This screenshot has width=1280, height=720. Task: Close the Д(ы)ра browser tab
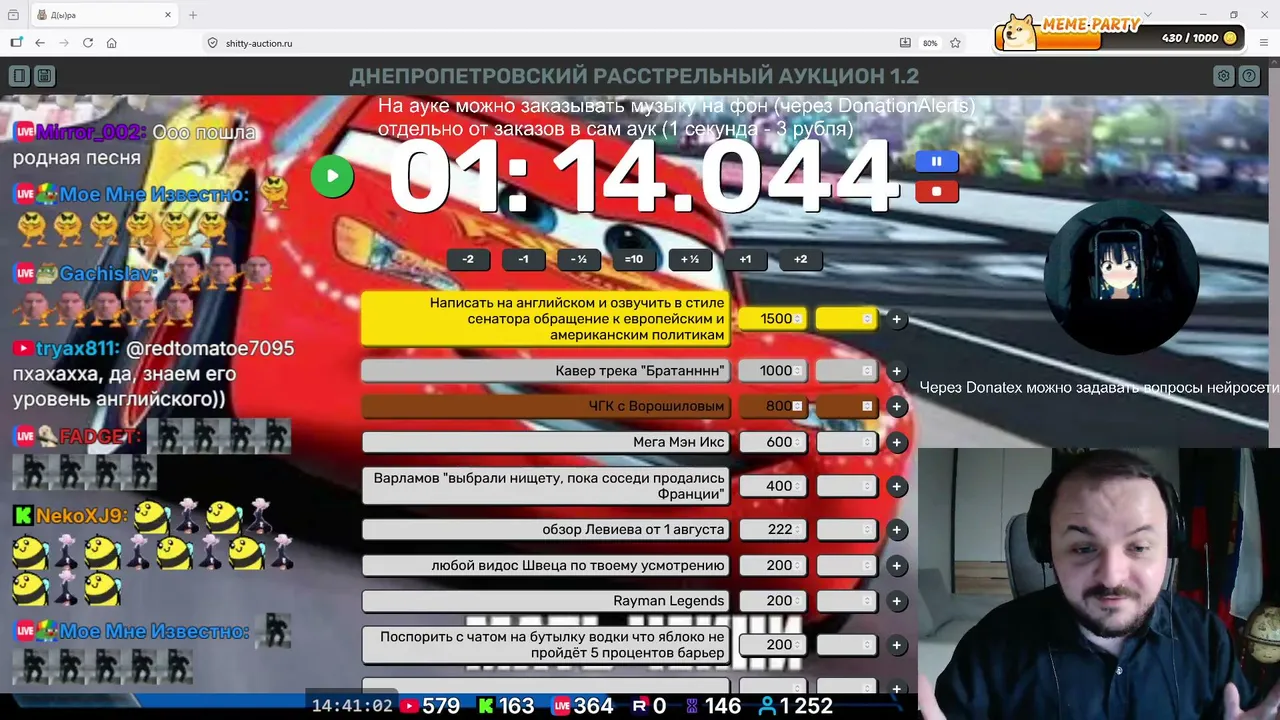pyautogui.click(x=168, y=15)
